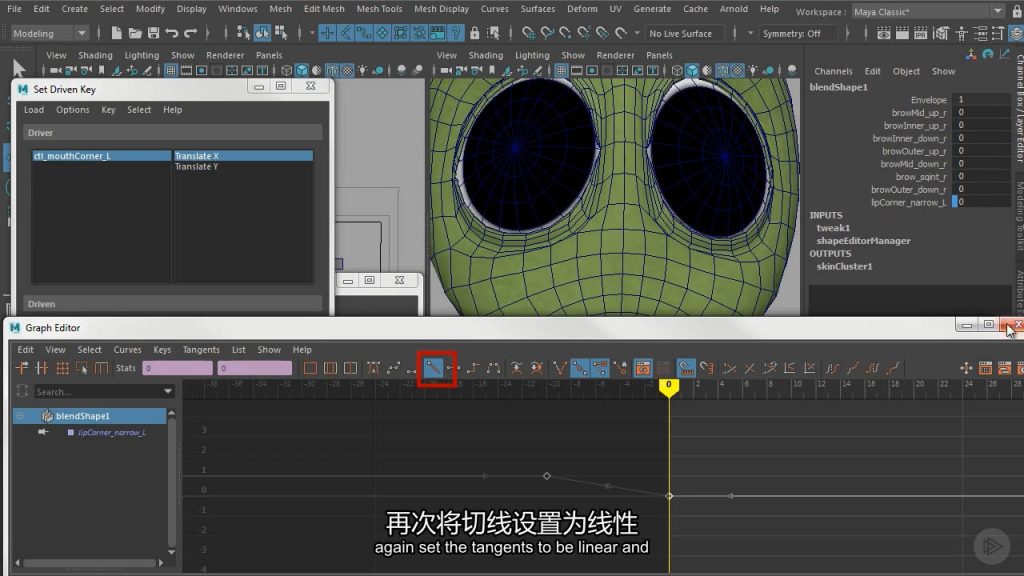
Task: Select ctl_mouthCorner_L in Driver list
Action: click(101, 156)
